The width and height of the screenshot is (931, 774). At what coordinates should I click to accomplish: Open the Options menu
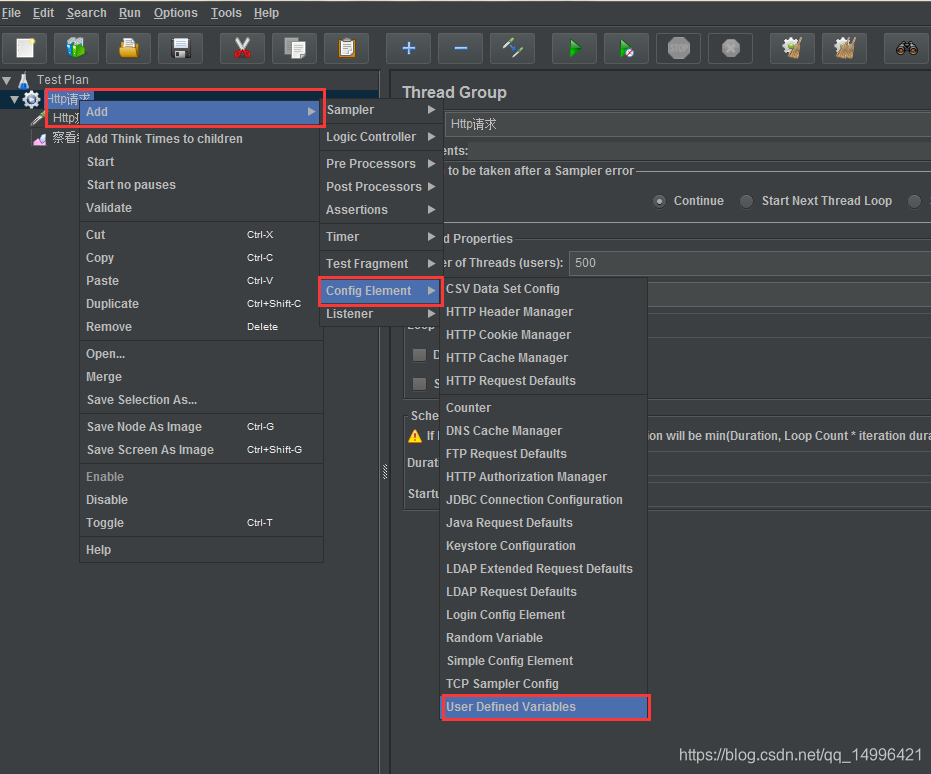[176, 12]
